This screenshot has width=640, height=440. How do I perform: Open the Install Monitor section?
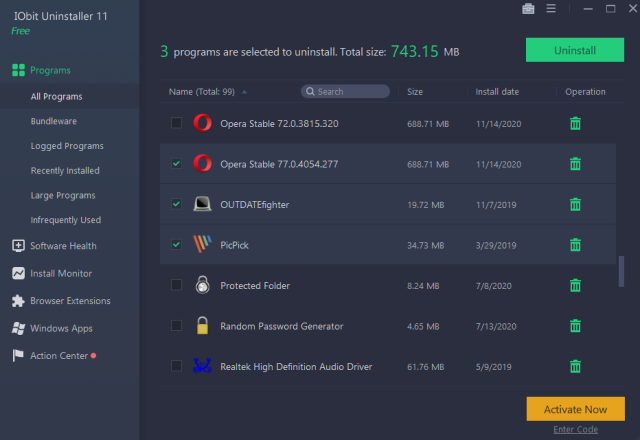[61, 273]
